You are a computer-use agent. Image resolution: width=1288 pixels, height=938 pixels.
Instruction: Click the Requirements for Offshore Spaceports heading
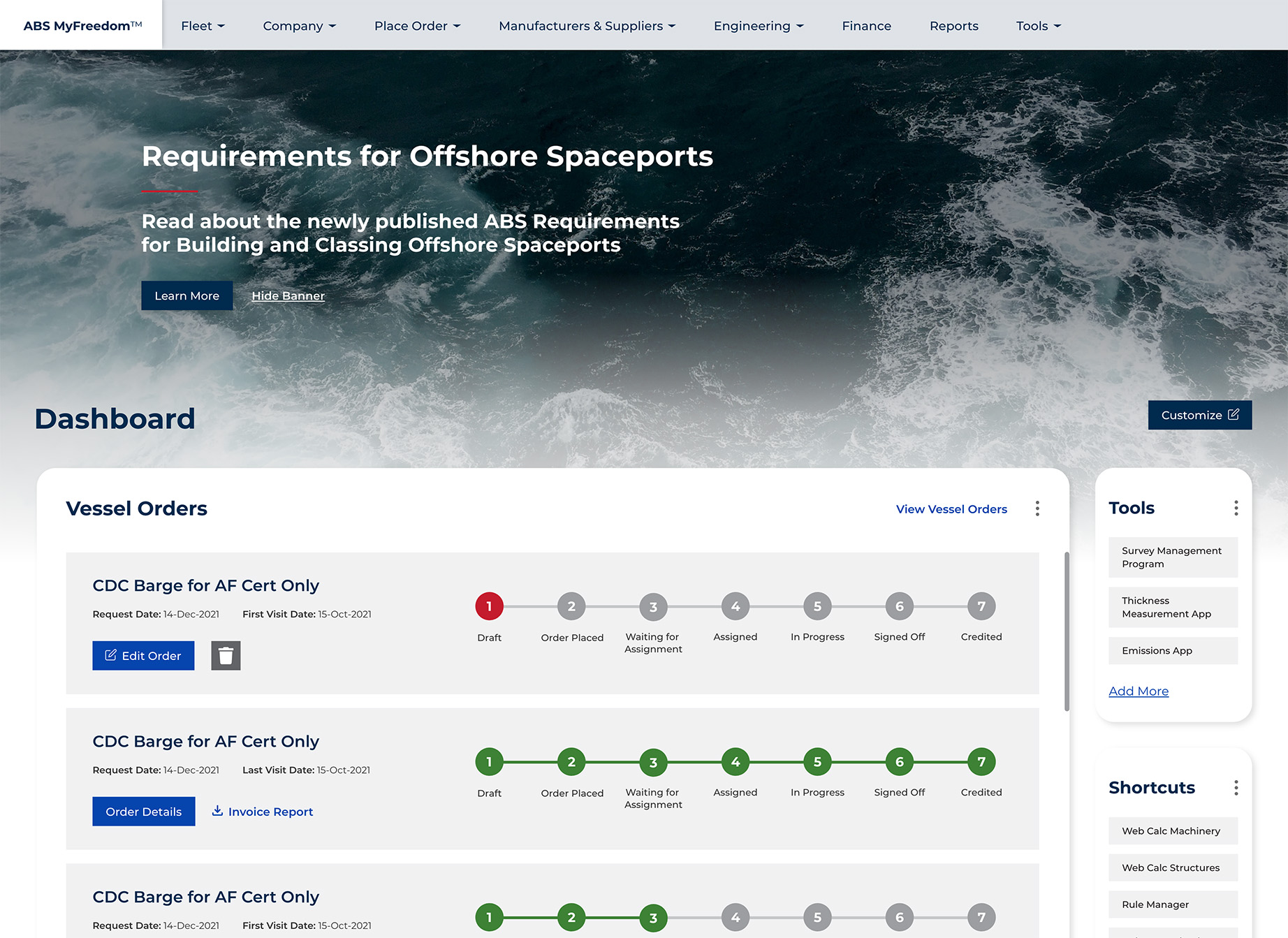coord(427,156)
